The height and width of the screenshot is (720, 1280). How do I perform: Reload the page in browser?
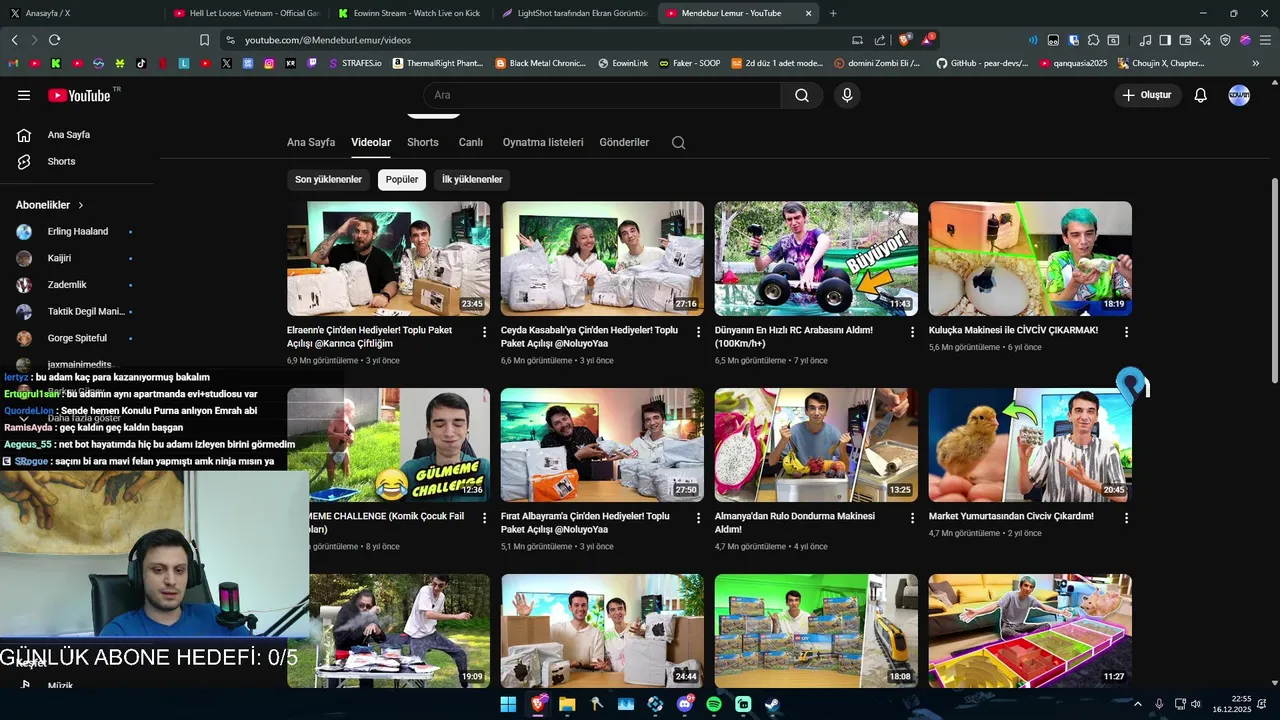(x=54, y=40)
